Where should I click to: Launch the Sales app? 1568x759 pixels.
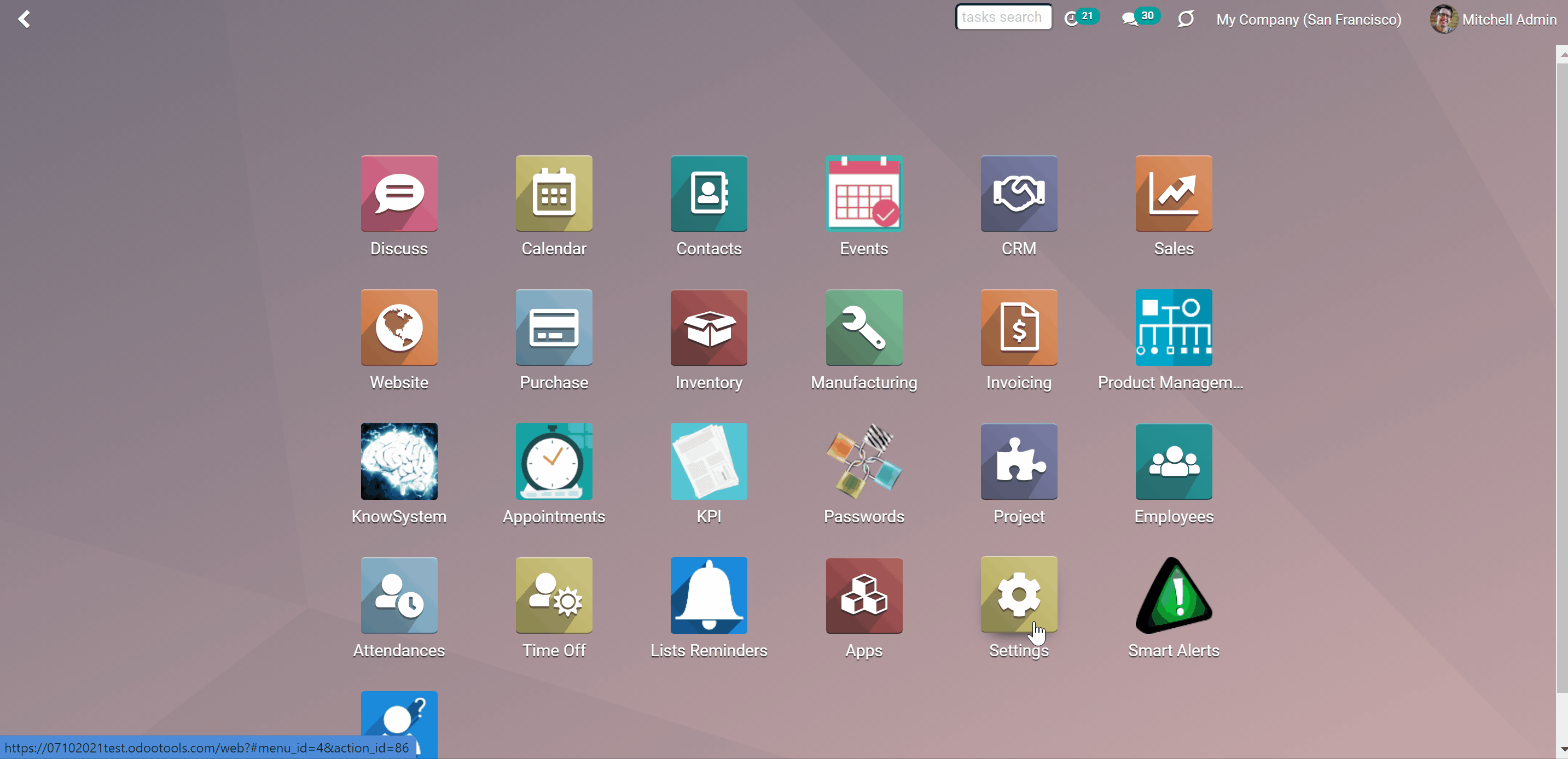(x=1174, y=194)
